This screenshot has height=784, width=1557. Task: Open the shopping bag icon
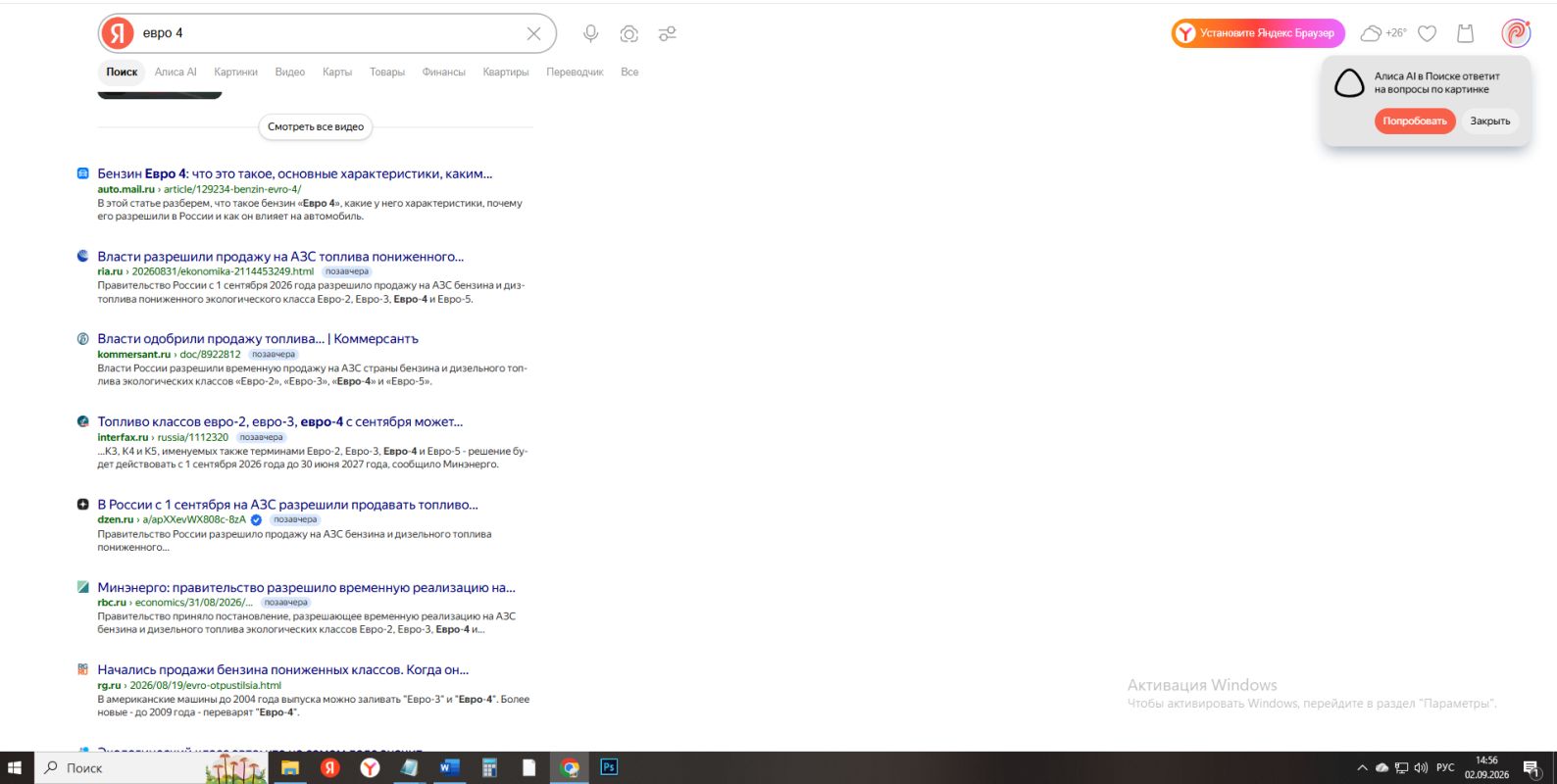tap(1466, 33)
